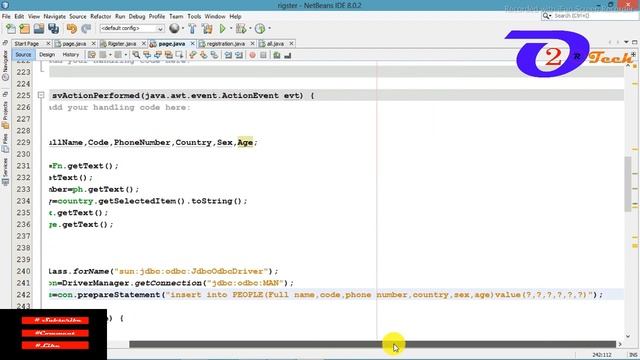Close the all.java tab
Image resolution: width=640 pixels, height=360 pixels.
point(291,44)
